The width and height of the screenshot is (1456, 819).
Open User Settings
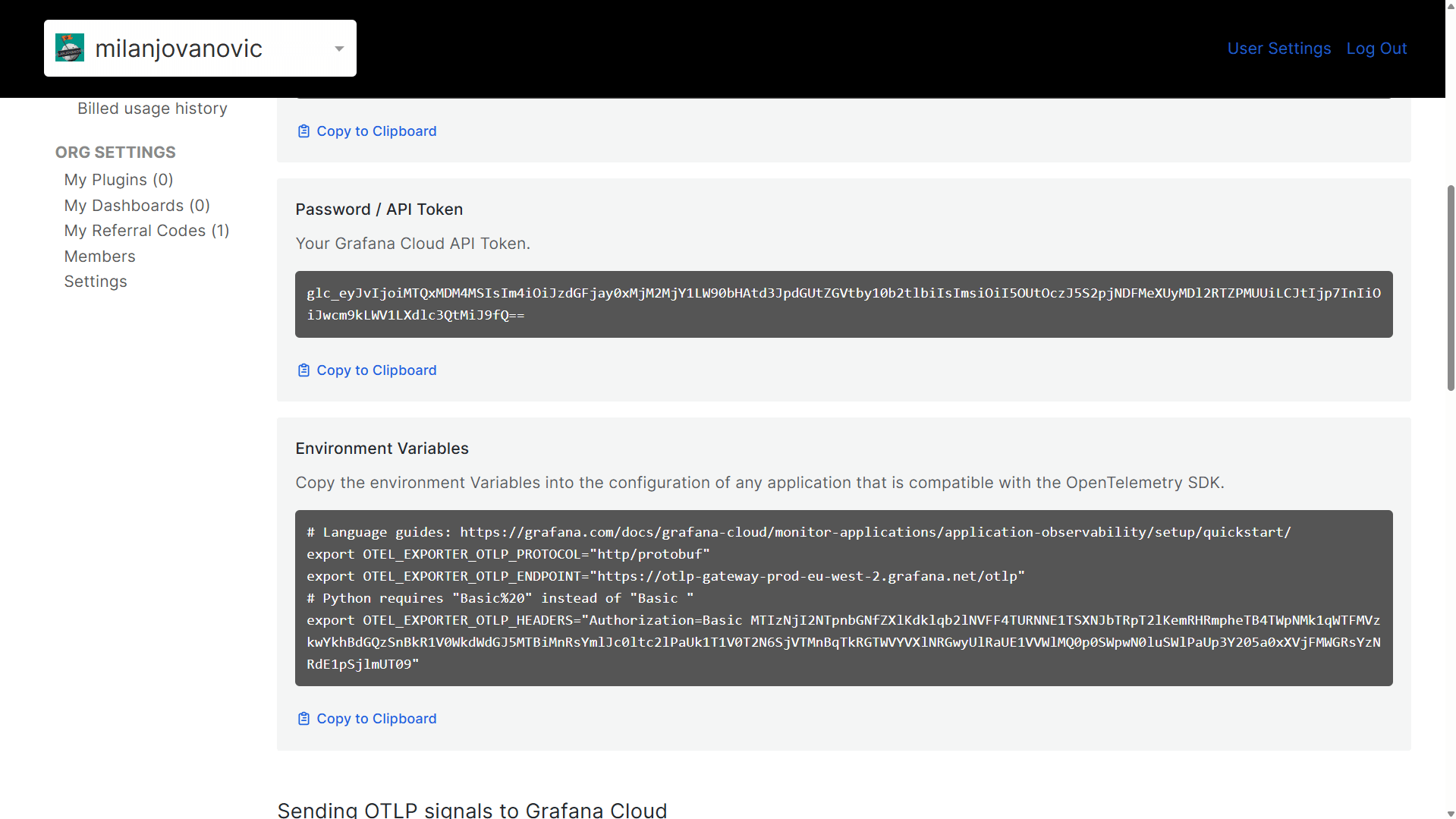(1278, 49)
